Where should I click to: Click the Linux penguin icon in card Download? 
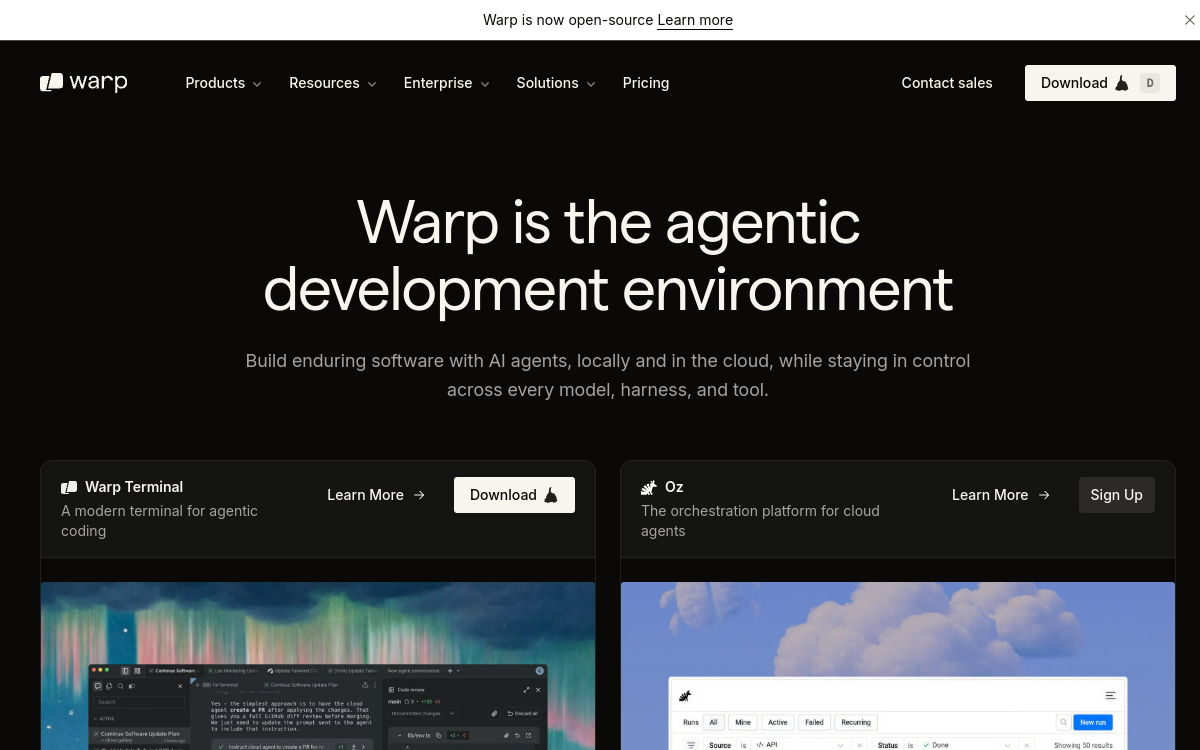(550, 495)
